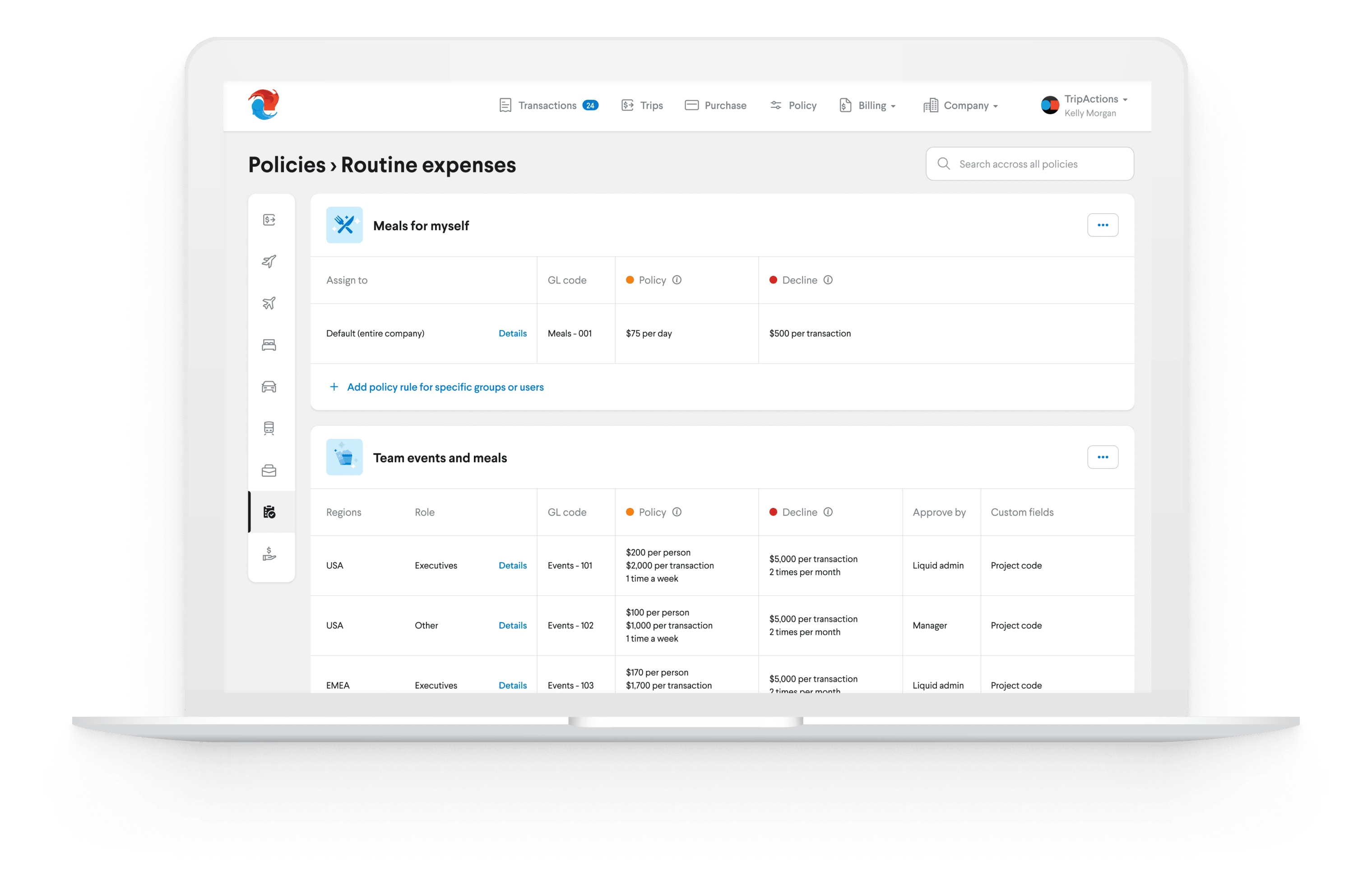Open the briefcase sidebar icon
Screen dimensions: 1372x875
[269, 470]
